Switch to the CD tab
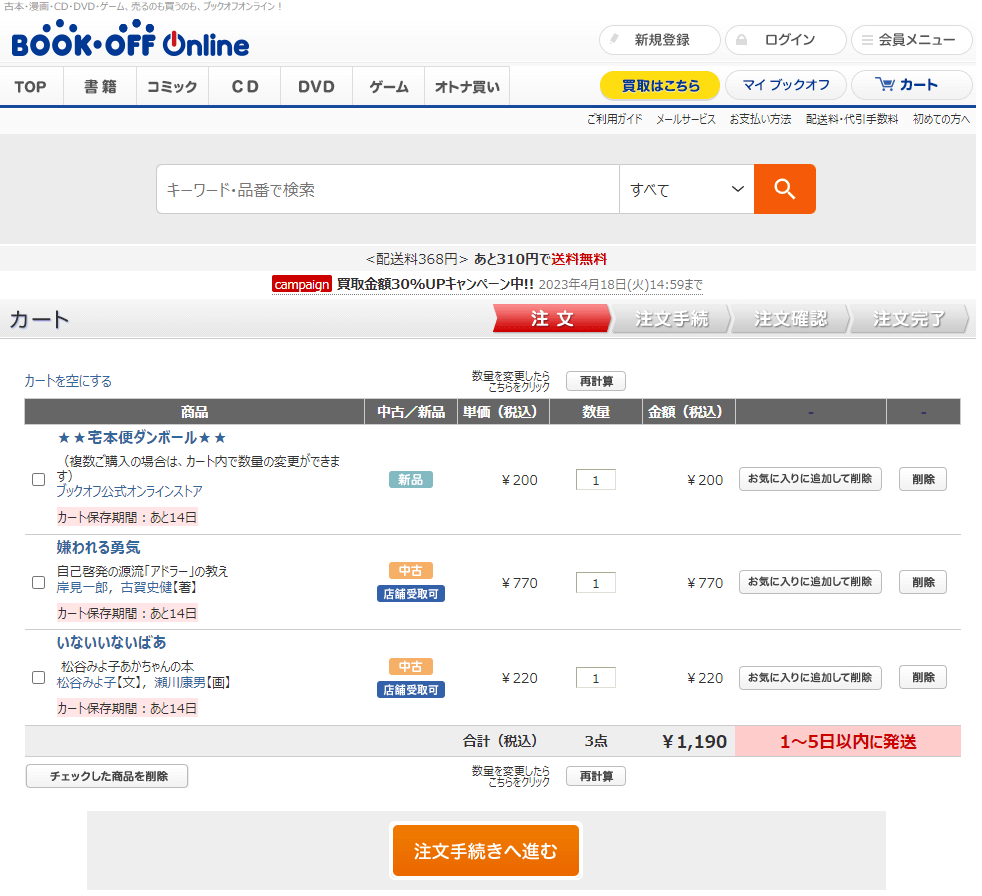 [x=245, y=86]
